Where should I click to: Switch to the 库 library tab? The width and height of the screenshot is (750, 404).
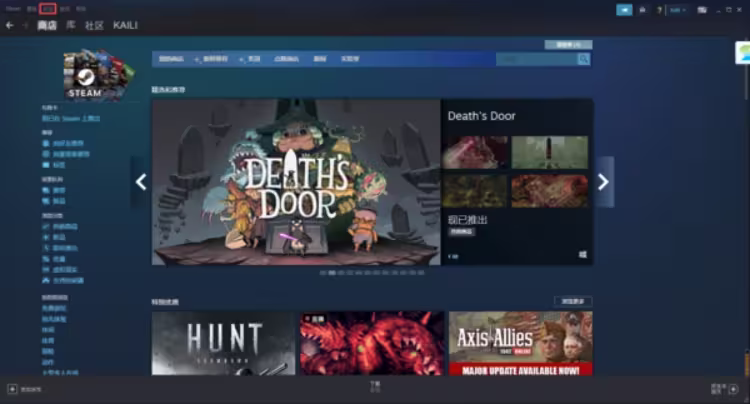point(70,25)
